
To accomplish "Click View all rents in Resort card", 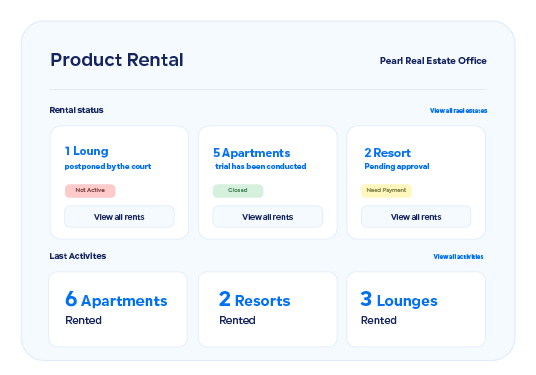I will (416, 217).
